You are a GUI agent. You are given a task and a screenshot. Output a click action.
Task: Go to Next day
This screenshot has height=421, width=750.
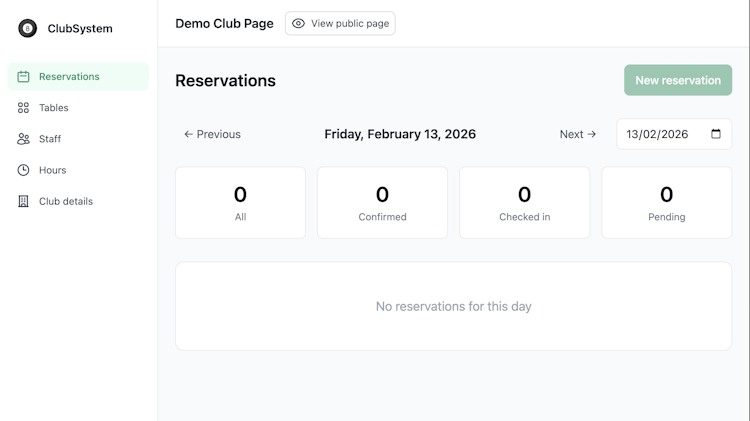point(578,134)
